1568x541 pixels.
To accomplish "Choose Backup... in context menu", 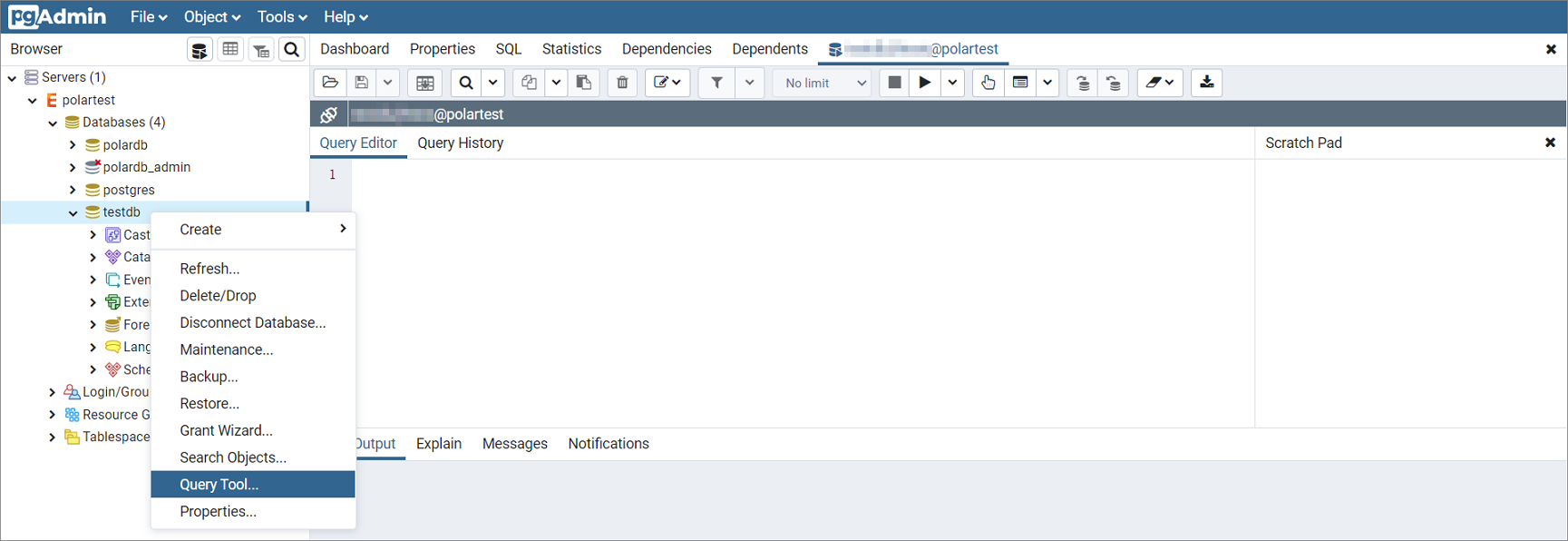I will click(253, 377).
